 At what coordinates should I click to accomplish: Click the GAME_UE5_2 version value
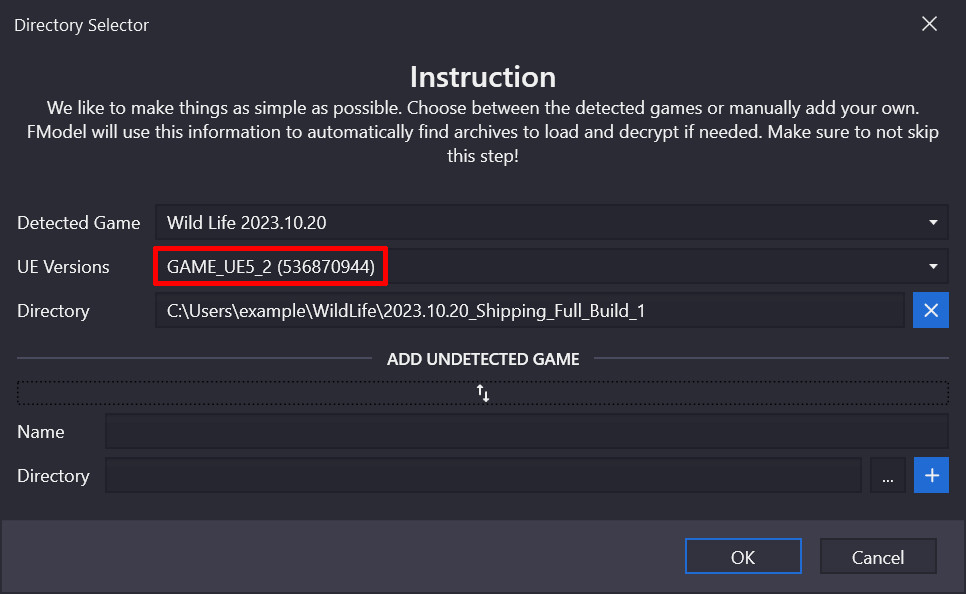pyautogui.click(x=271, y=267)
